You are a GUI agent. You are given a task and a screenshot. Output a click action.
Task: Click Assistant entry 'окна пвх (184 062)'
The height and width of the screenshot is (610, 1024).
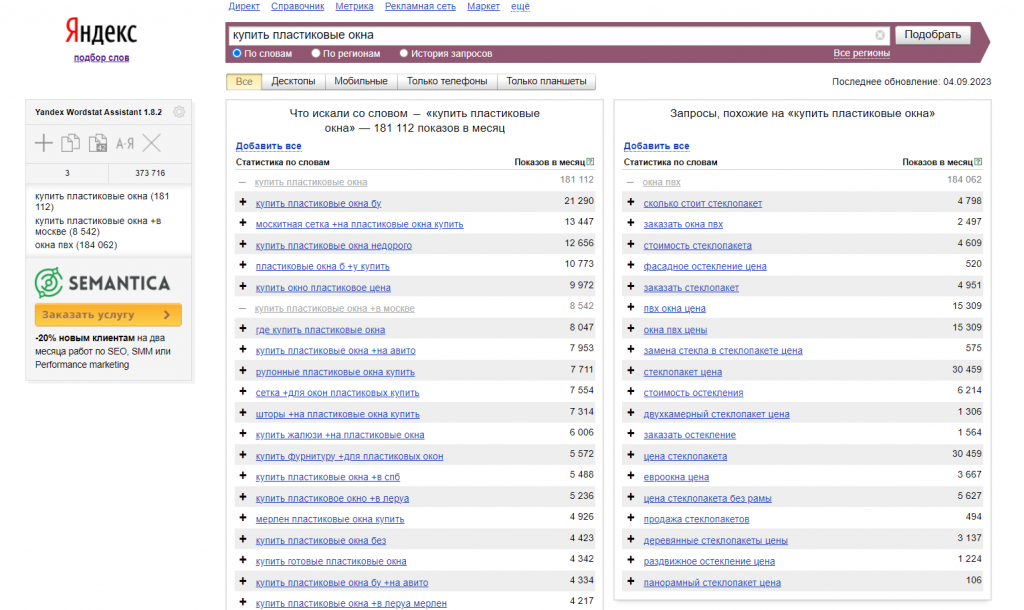(x=76, y=245)
